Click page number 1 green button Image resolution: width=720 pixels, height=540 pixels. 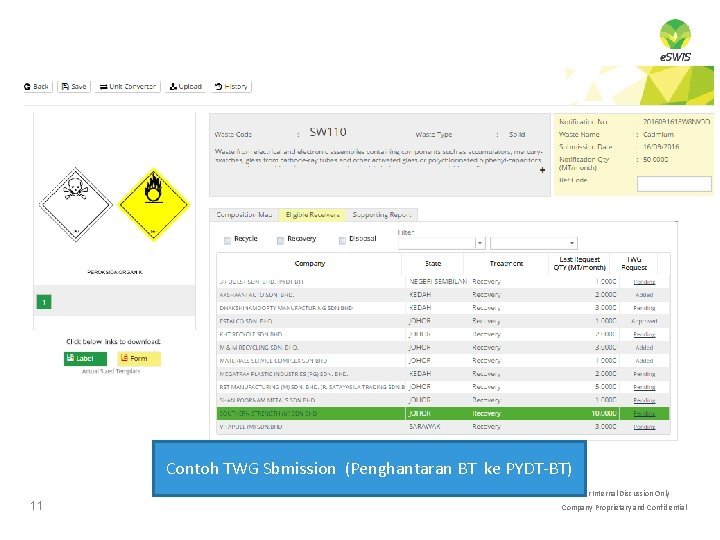44,302
